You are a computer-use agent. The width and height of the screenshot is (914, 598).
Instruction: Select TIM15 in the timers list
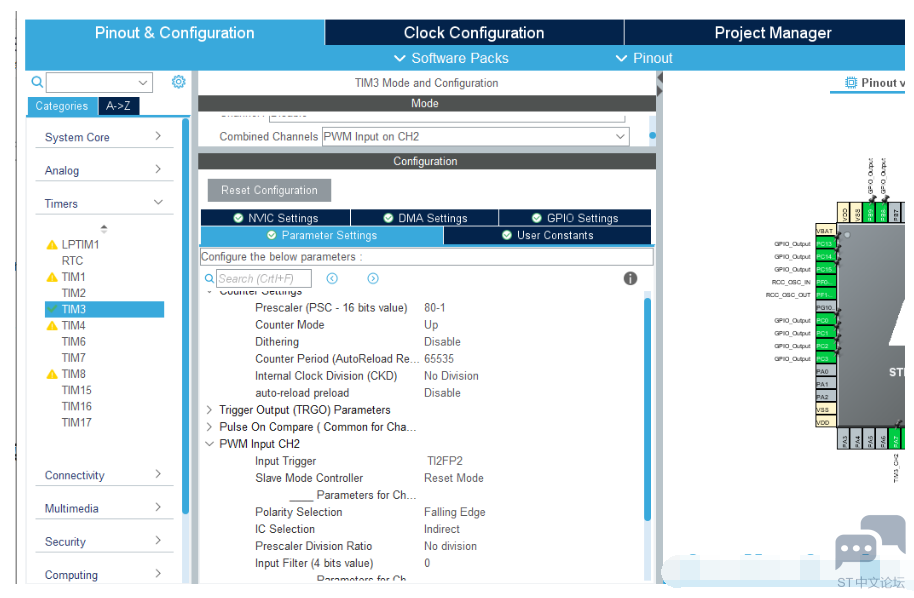point(76,390)
